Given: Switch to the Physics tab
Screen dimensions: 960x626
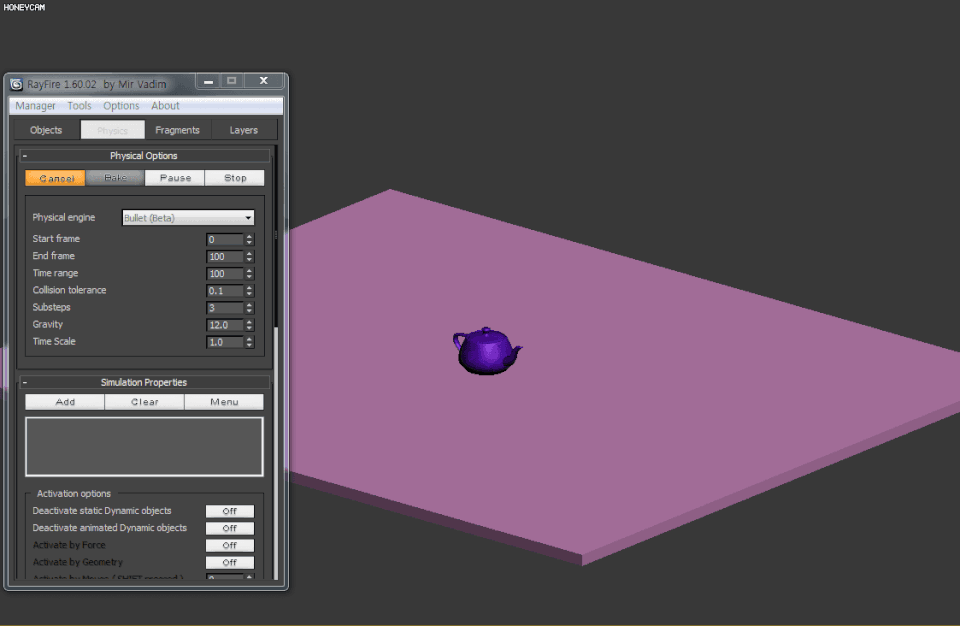Looking at the screenshot, I should 113,130.
